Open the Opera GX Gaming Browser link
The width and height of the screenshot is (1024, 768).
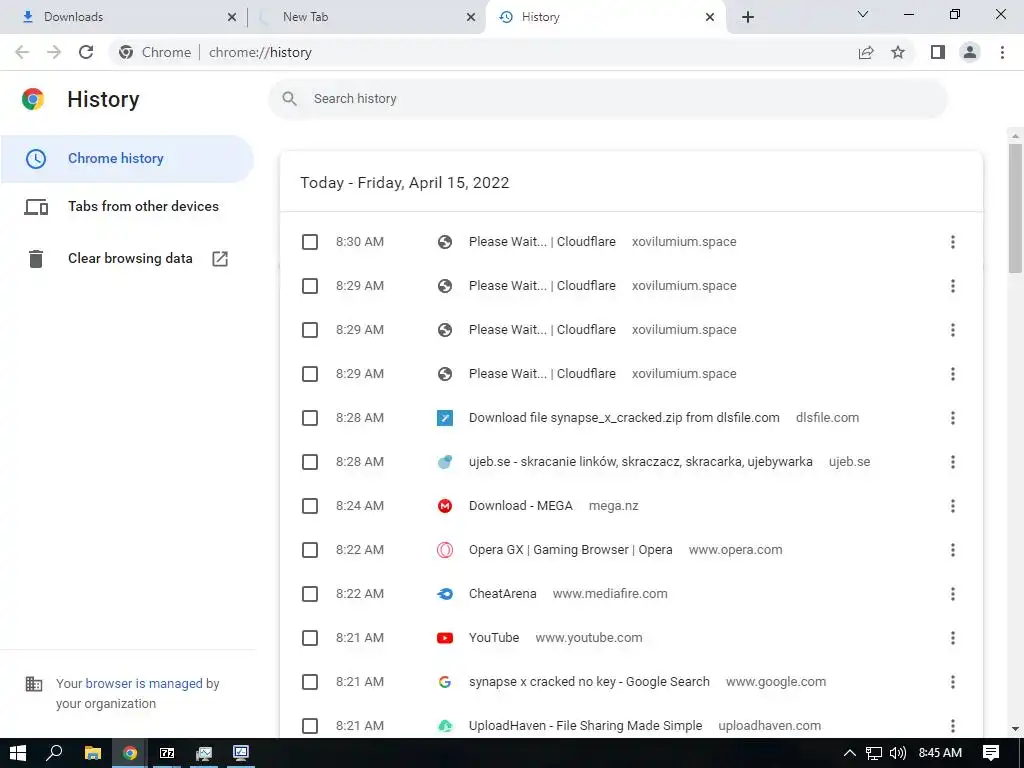click(x=570, y=550)
